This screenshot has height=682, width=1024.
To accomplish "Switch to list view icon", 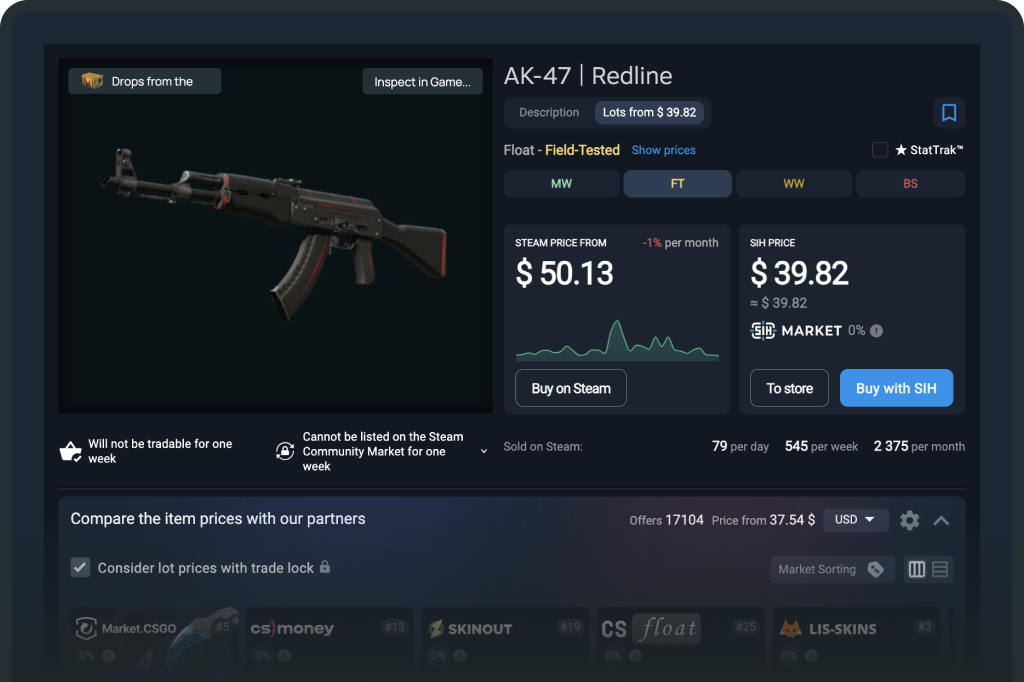I will pyautogui.click(x=940, y=569).
